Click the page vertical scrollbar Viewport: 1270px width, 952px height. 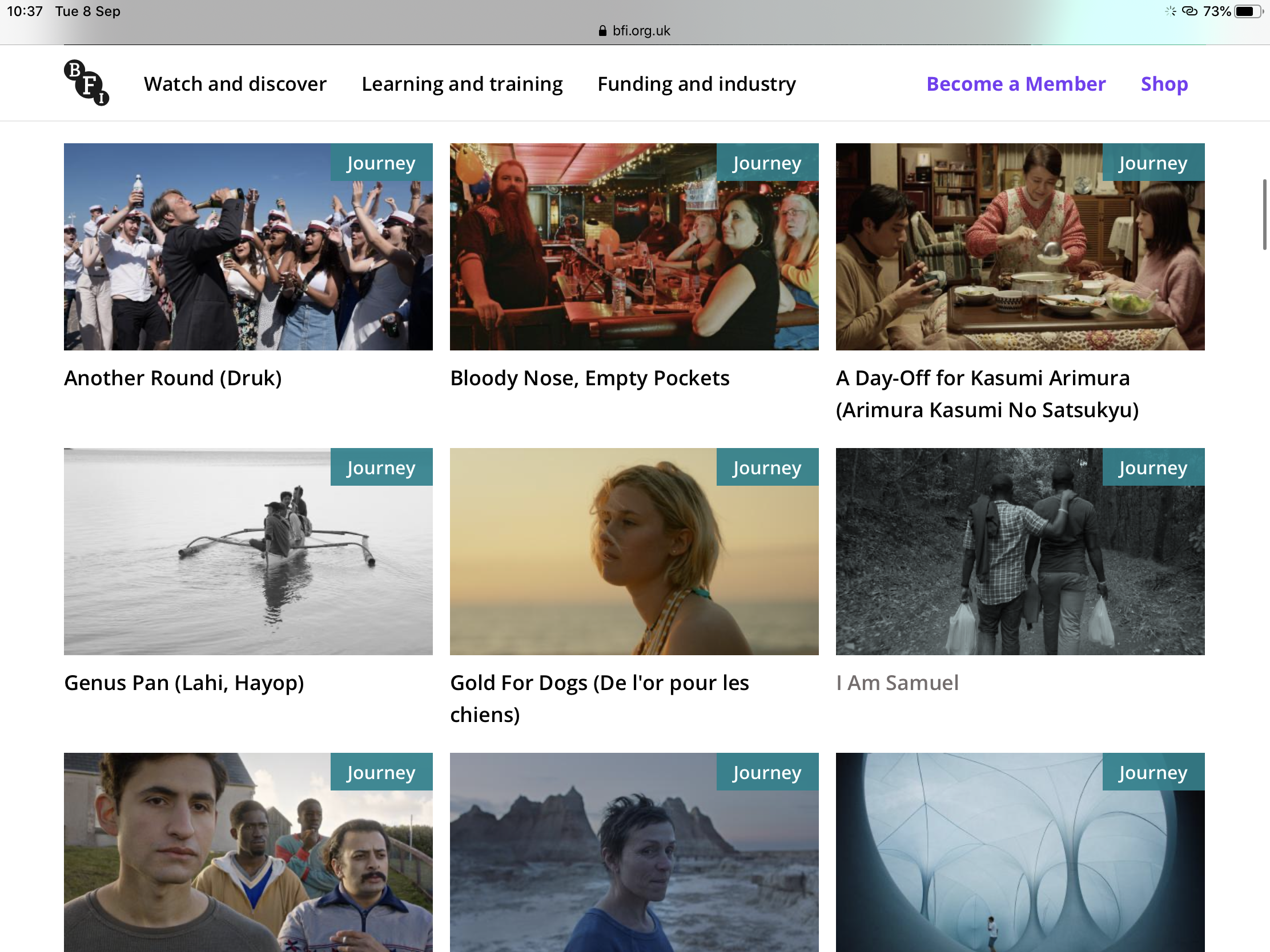pyautogui.click(x=1264, y=214)
